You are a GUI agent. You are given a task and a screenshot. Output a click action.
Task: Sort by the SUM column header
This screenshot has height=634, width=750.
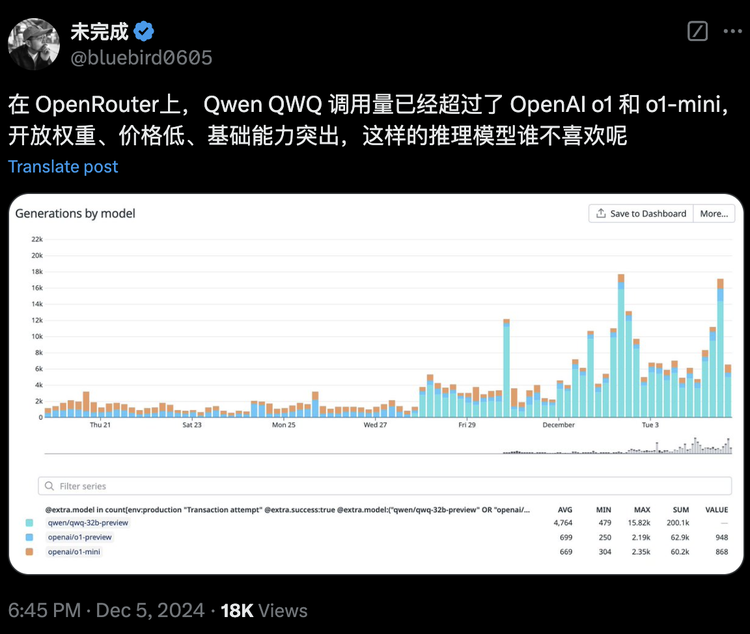pos(681,510)
